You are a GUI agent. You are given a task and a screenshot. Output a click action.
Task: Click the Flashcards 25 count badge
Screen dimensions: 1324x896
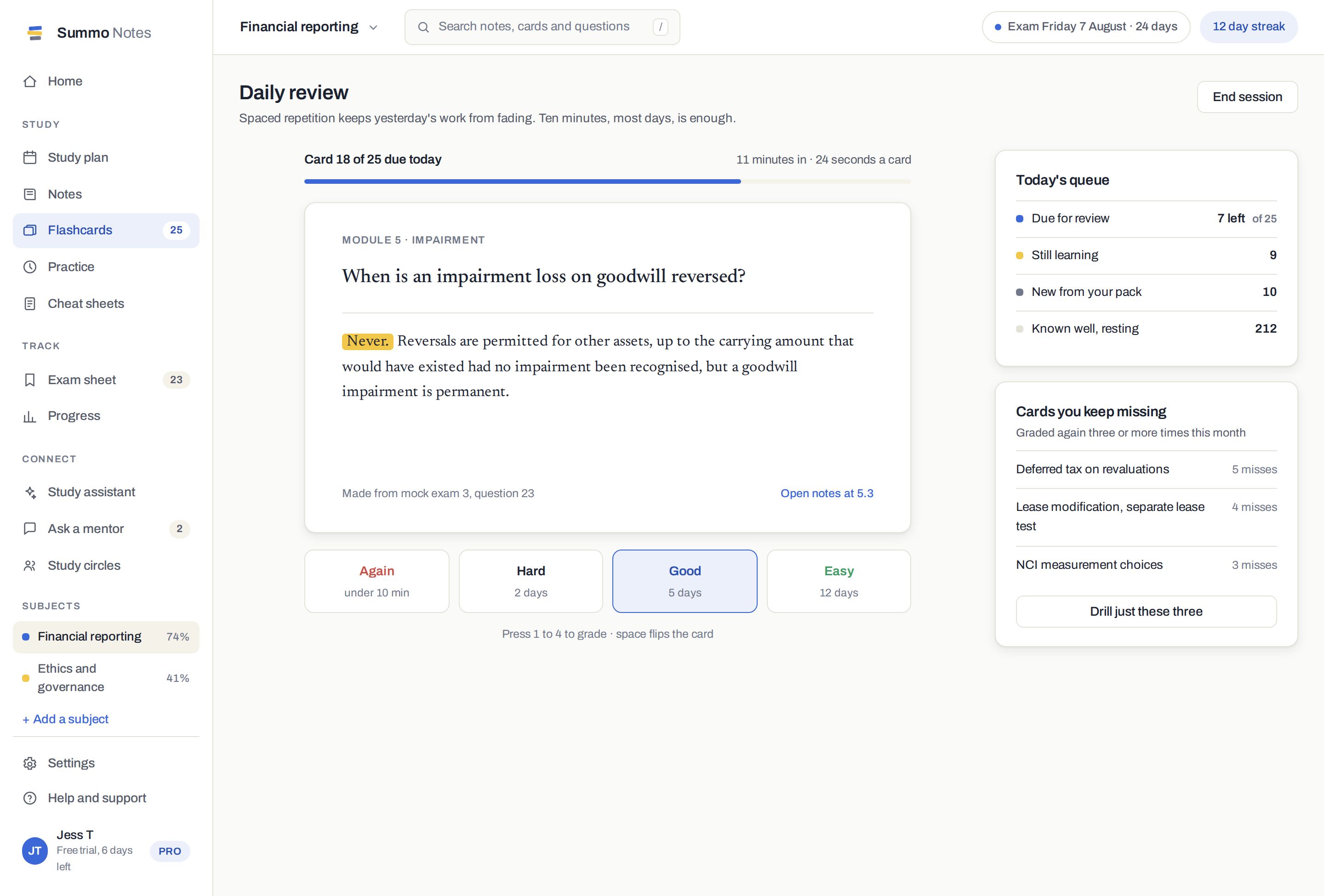coord(176,231)
